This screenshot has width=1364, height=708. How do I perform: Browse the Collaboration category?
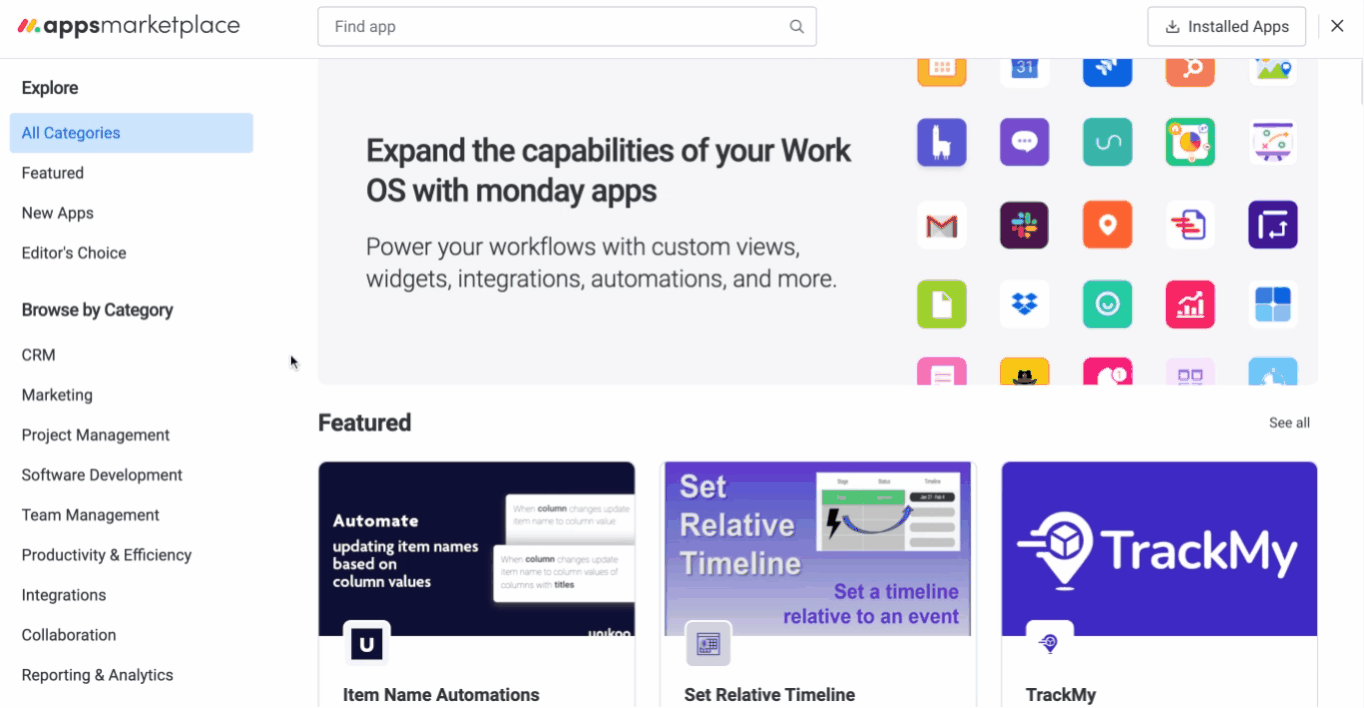pyautogui.click(x=69, y=635)
